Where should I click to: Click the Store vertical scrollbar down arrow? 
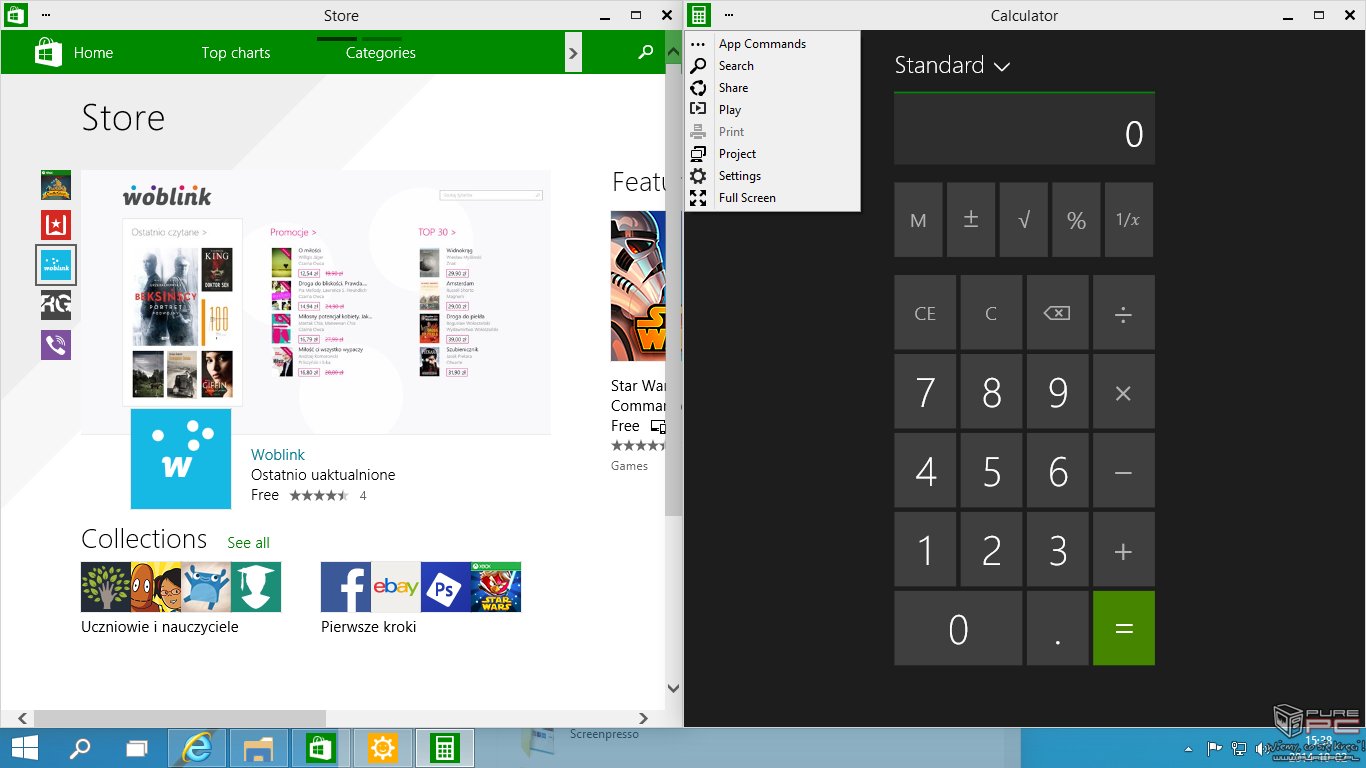(673, 689)
